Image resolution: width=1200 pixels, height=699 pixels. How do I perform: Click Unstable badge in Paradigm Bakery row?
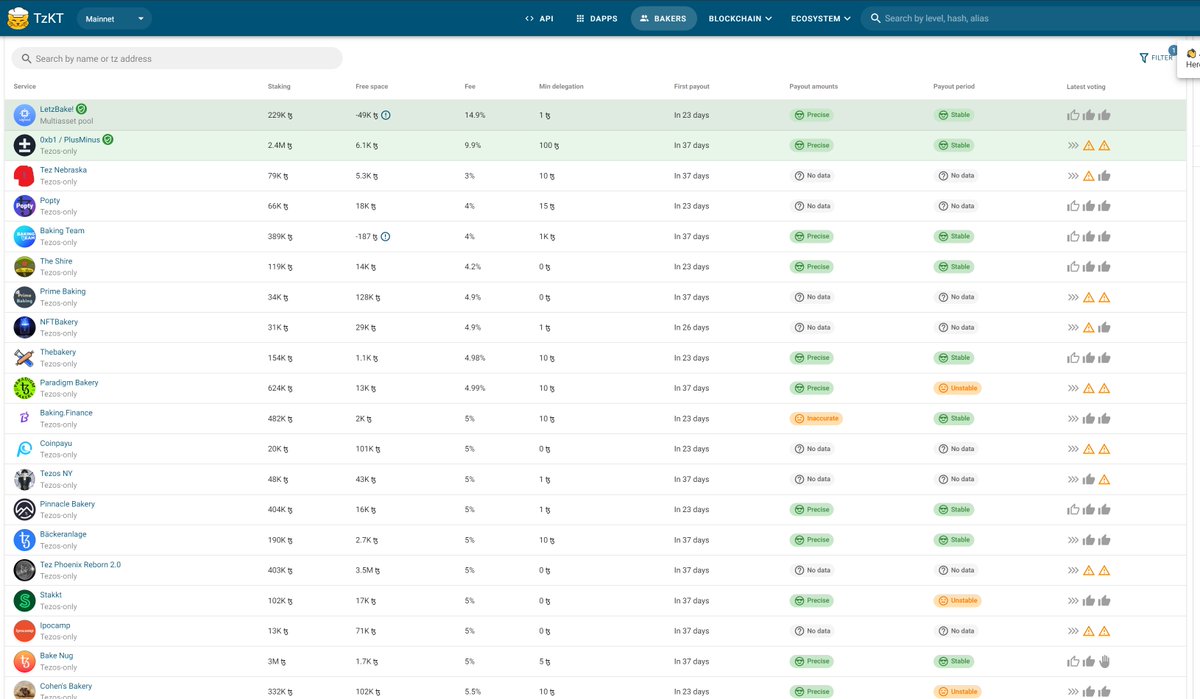point(957,388)
